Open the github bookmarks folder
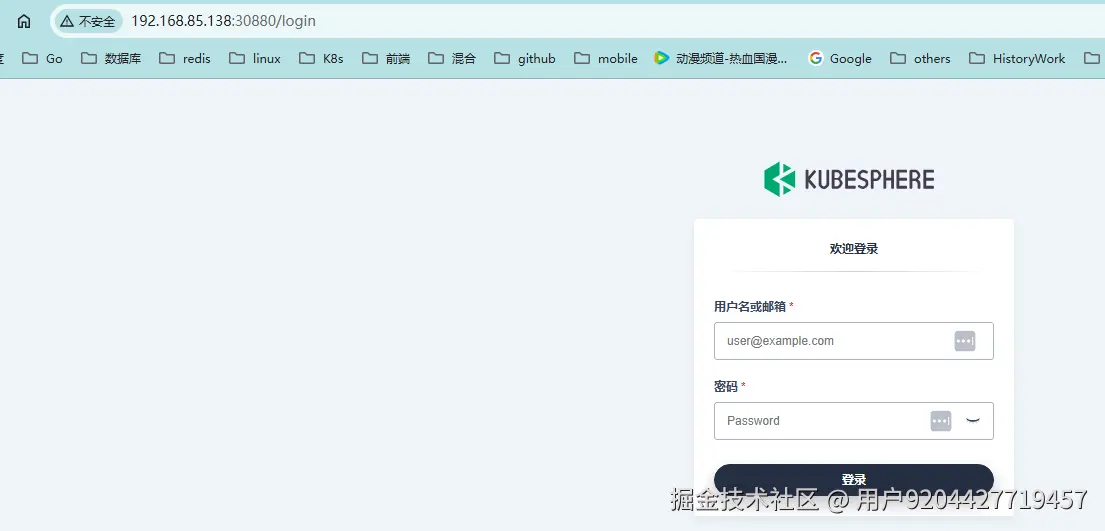The height and width of the screenshot is (531, 1105). tap(525, 59)
